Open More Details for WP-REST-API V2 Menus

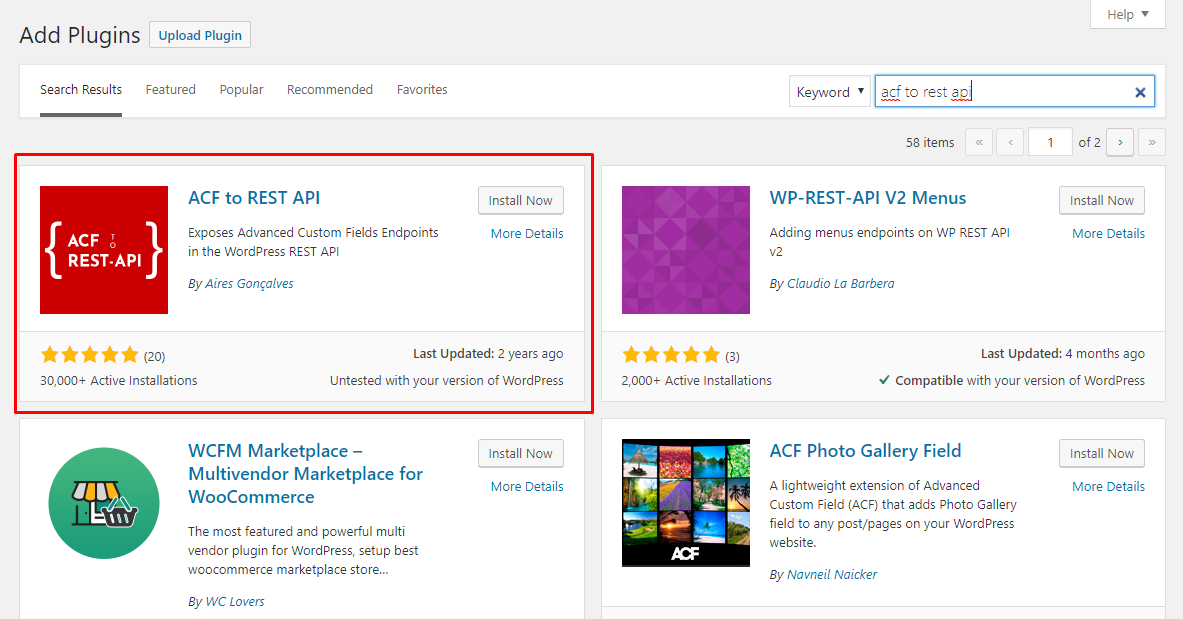coord(1108,233)
